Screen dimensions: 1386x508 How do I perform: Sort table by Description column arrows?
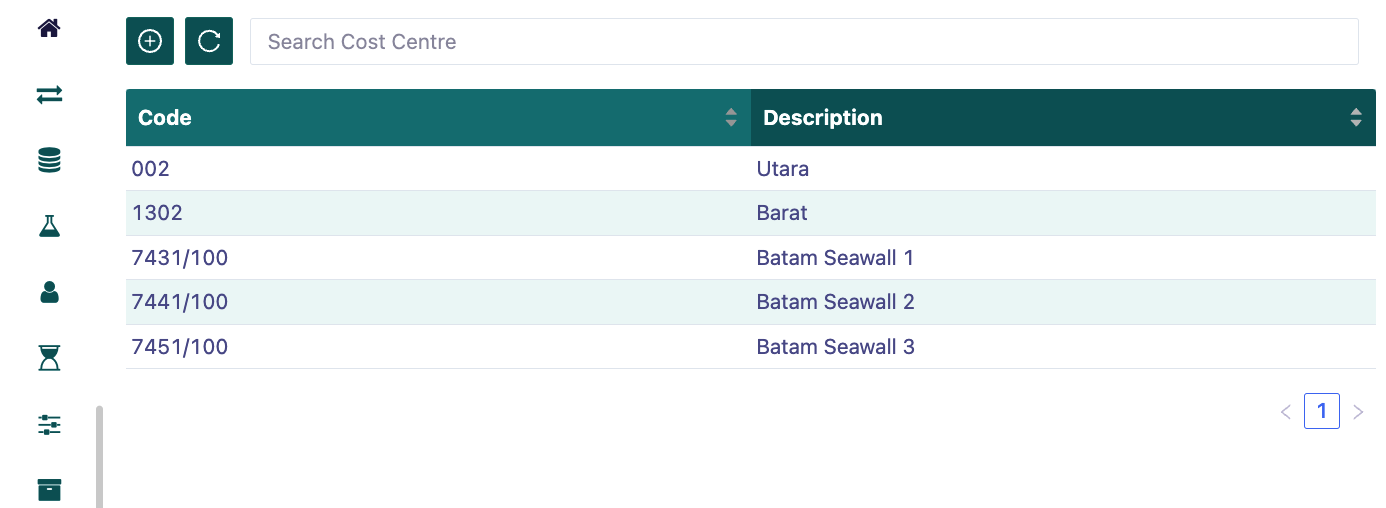[1356, 118]
